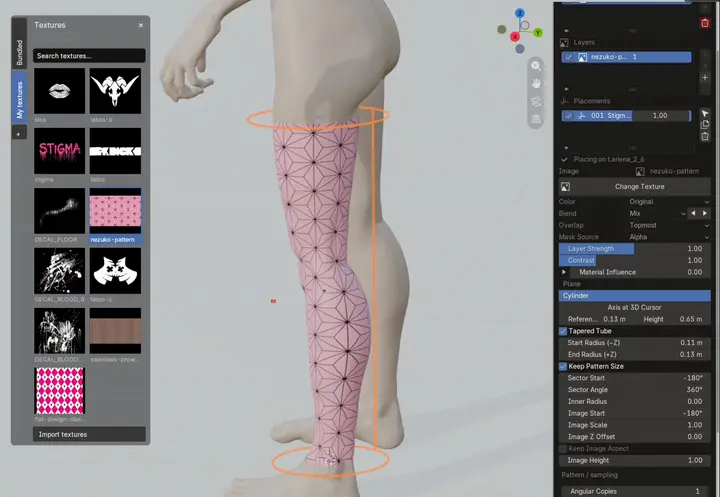Delete placement with the small trash icon

705,136
